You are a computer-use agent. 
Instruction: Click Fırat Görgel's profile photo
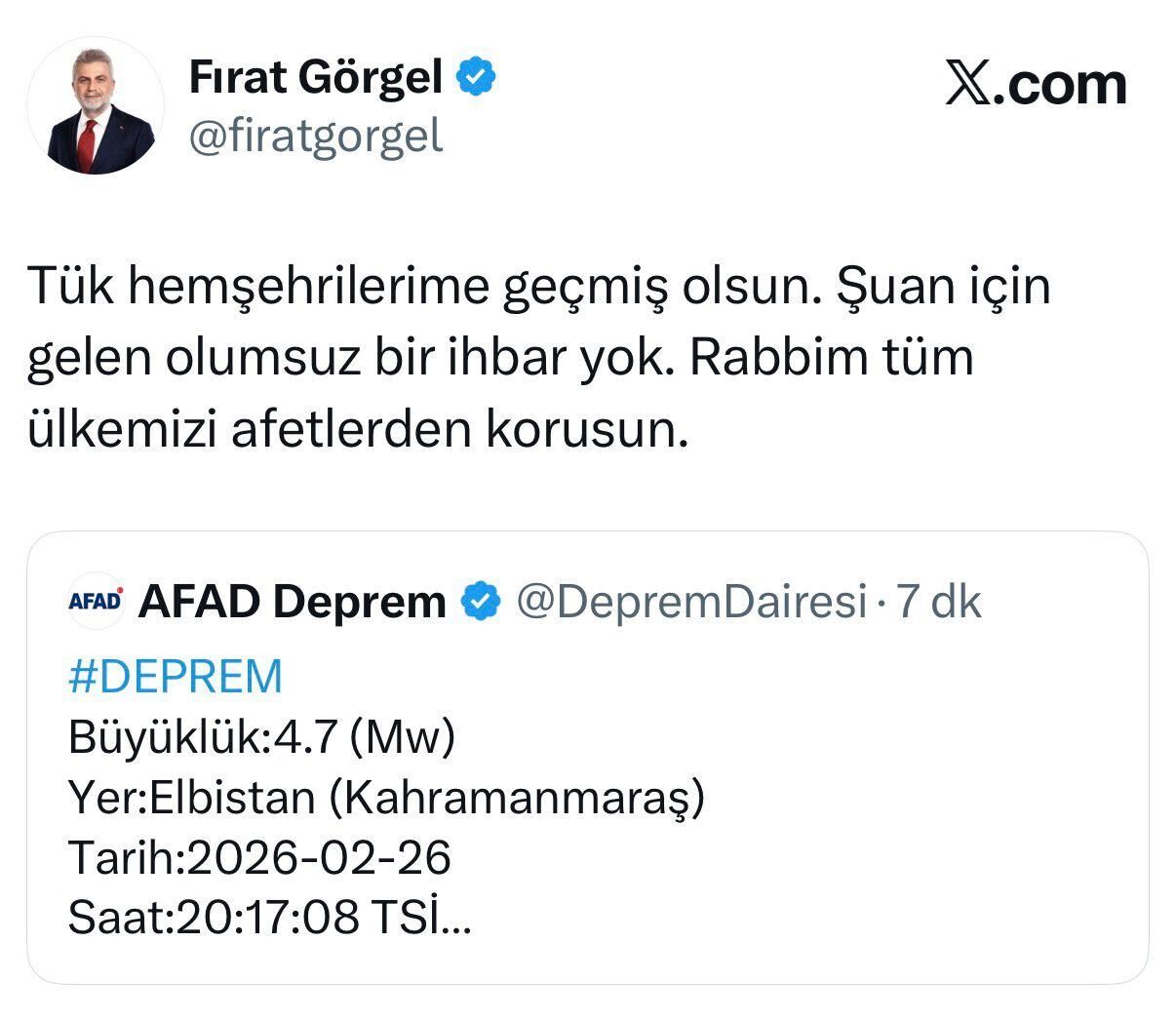click(x=96, y=106)
